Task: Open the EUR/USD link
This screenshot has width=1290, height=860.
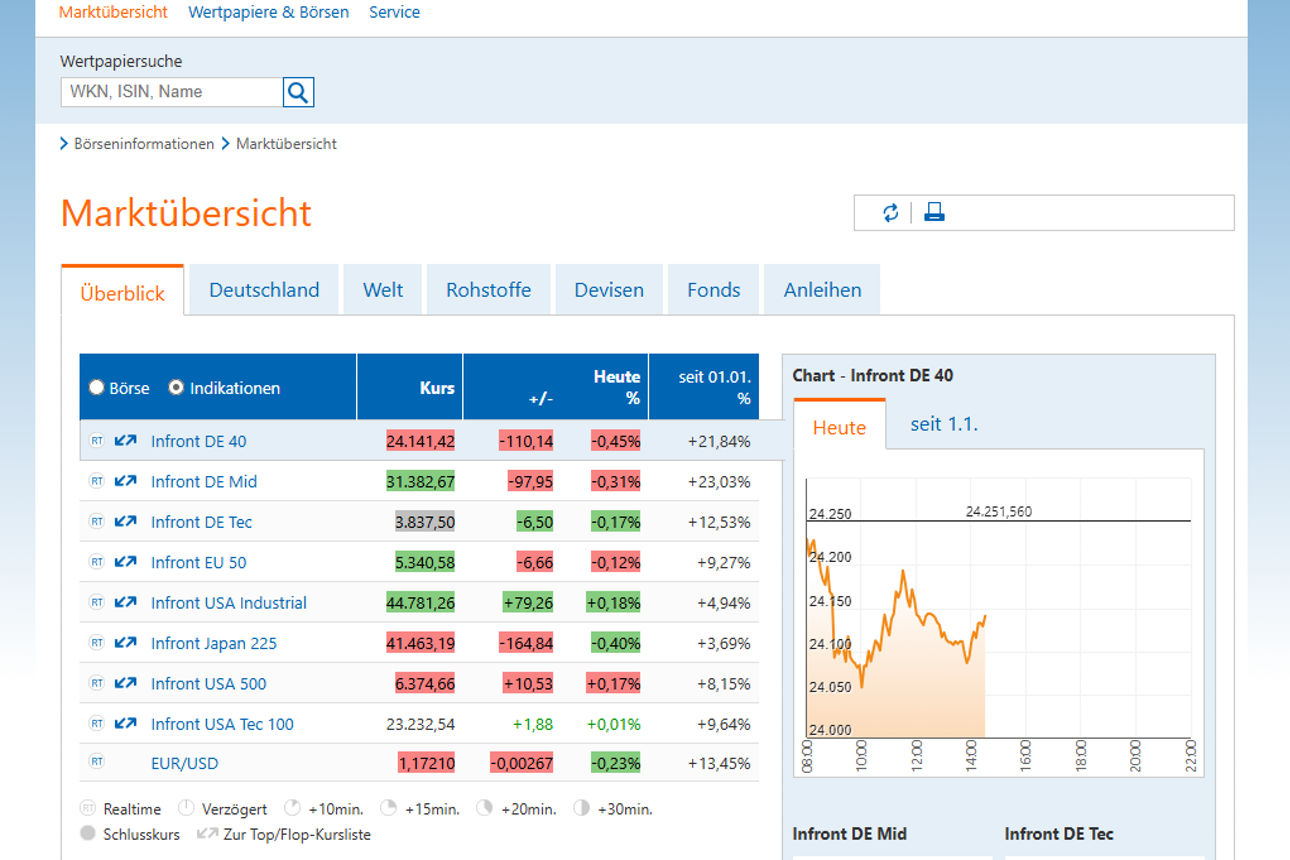Action: [x=184, y=763]
